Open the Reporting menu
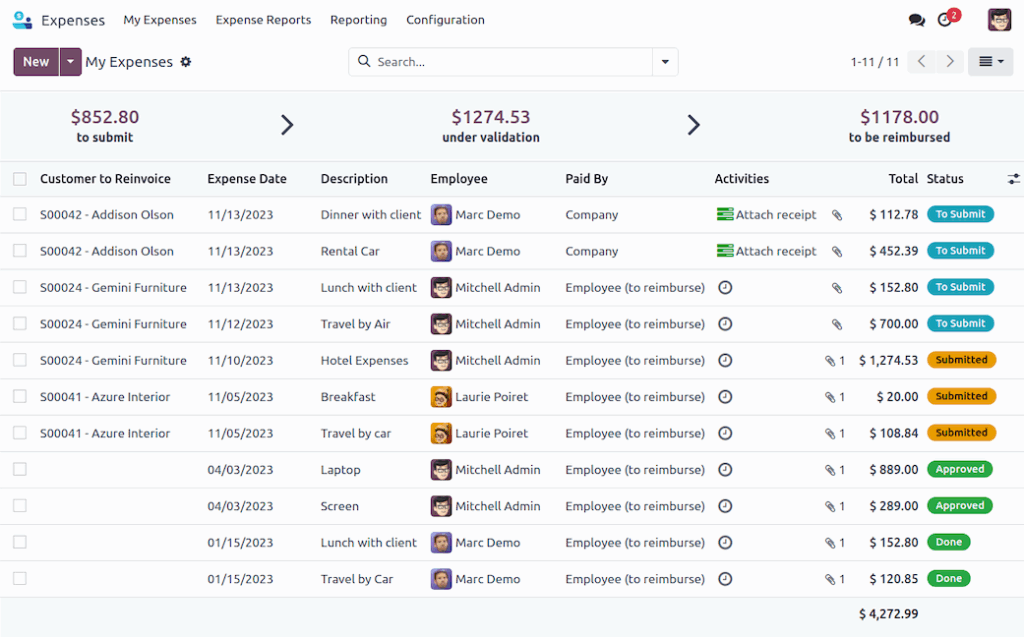Viewport: 1024px width, 637px height. point(359,20)
